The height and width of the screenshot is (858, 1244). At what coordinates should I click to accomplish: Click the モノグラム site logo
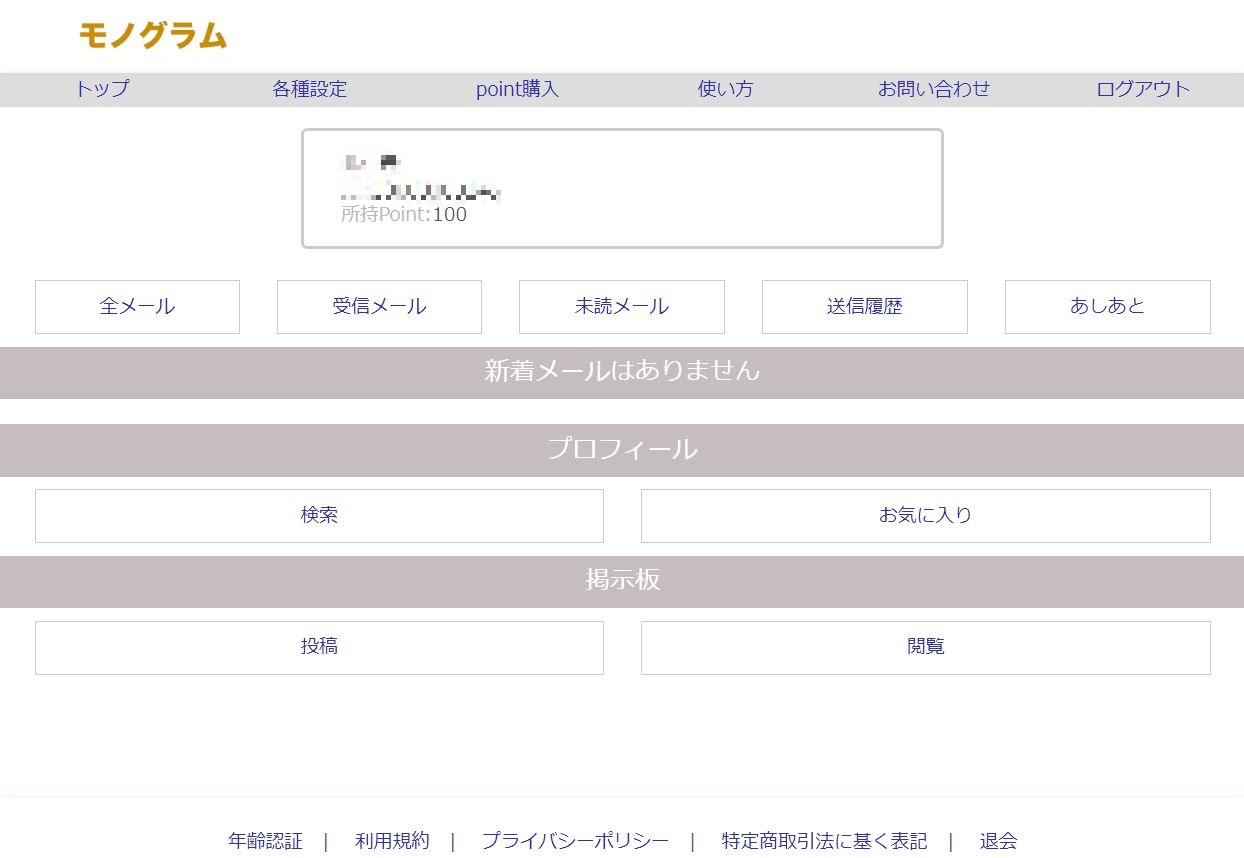coord(153,36)
